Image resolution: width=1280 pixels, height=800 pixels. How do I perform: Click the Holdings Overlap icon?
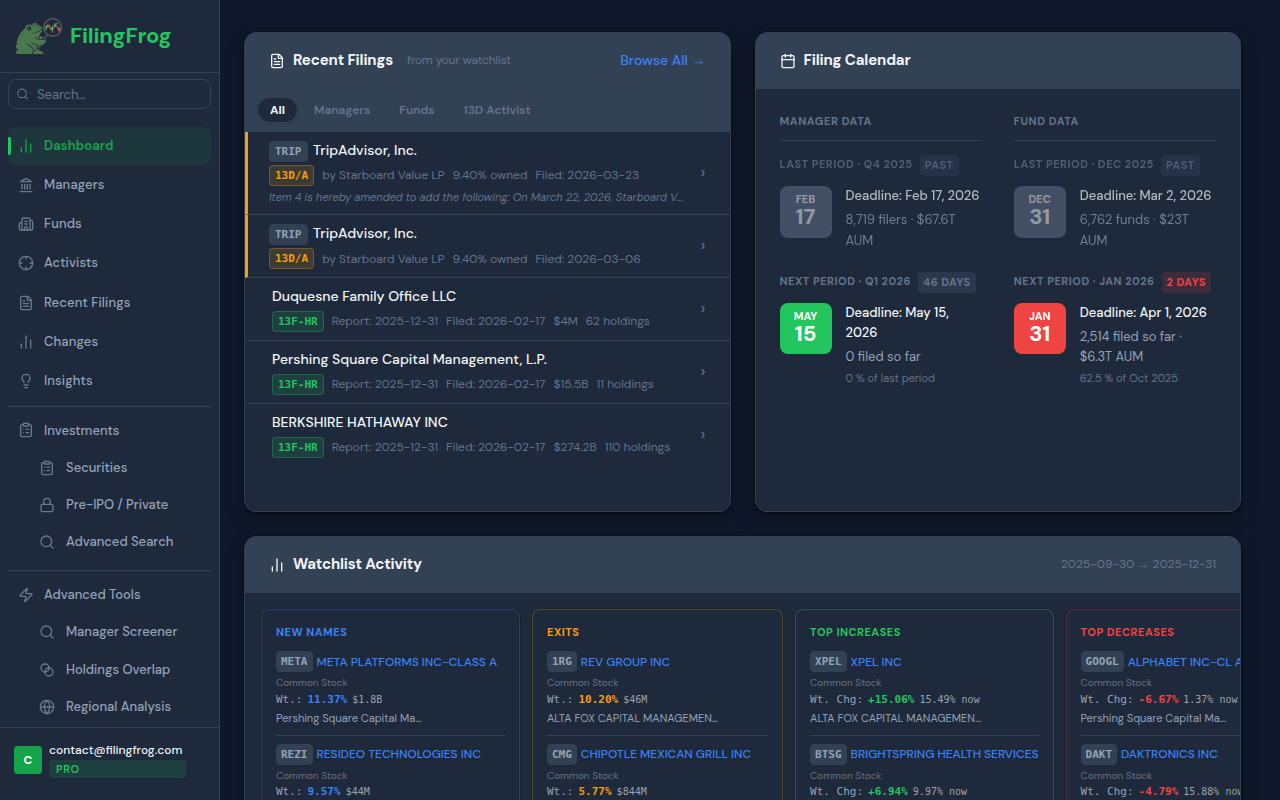47,668
